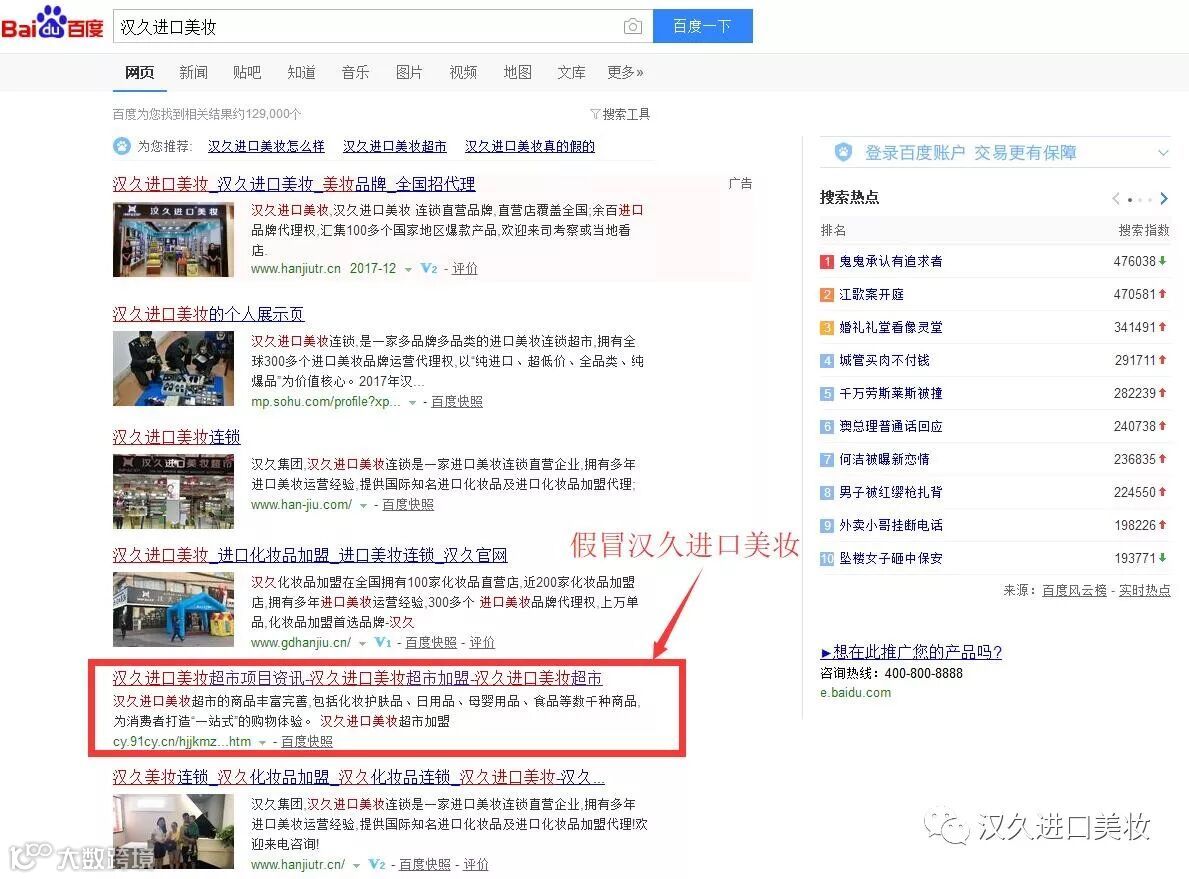Click V2 badge in bottom hanjiutr.cn result
This screenshot has height=879, width=1189.
coord(377,864)
